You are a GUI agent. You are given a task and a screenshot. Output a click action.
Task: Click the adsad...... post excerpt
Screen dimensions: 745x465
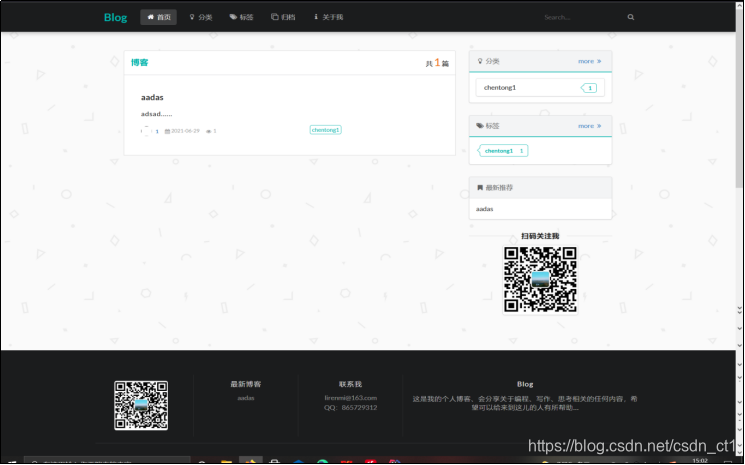point(156,114)
